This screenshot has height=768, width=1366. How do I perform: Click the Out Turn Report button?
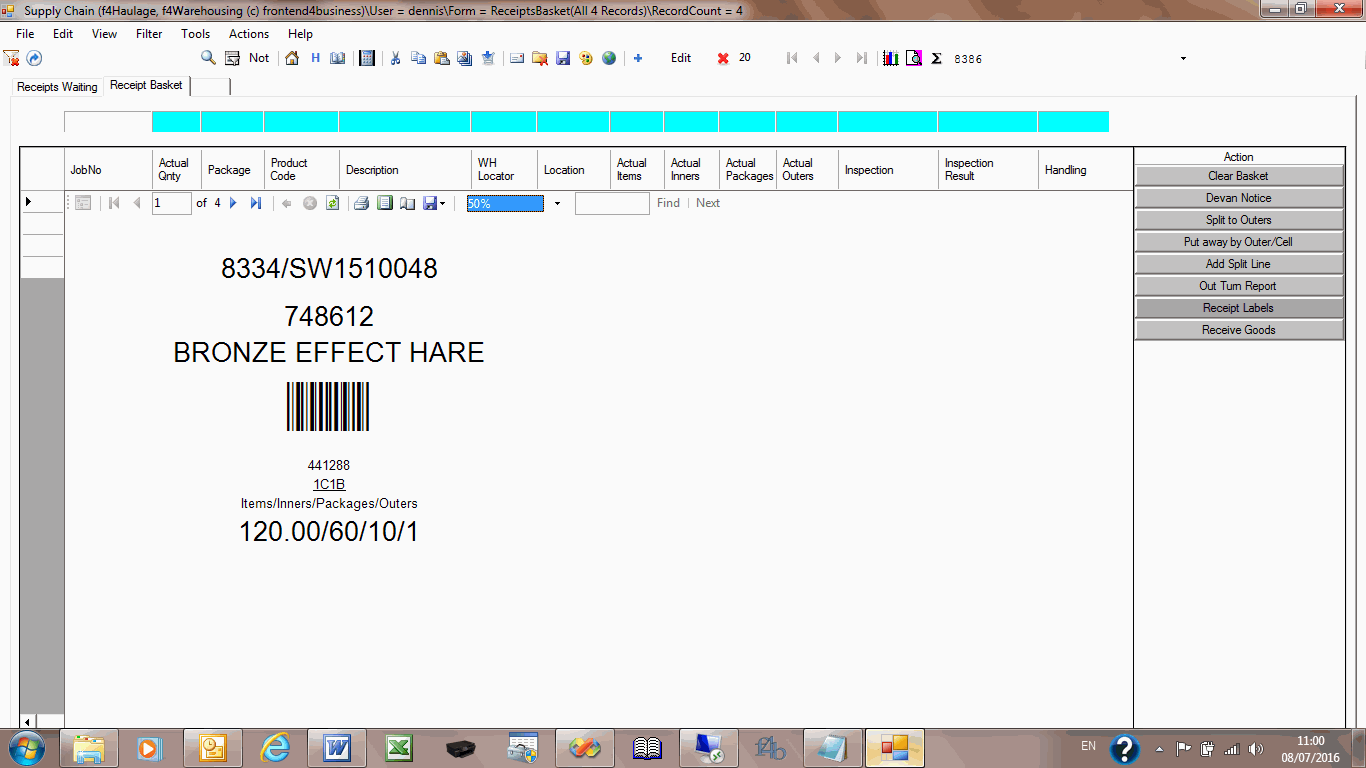coord(1238,286)
